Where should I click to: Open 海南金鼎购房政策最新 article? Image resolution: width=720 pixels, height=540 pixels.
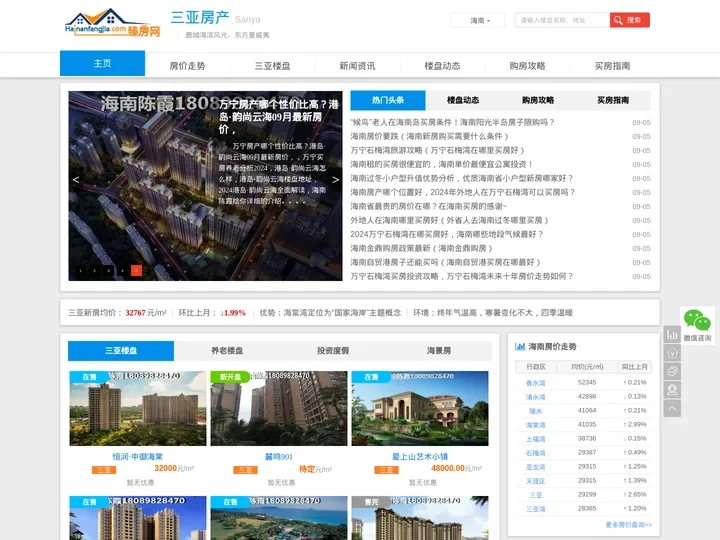(x=421, y=248)
